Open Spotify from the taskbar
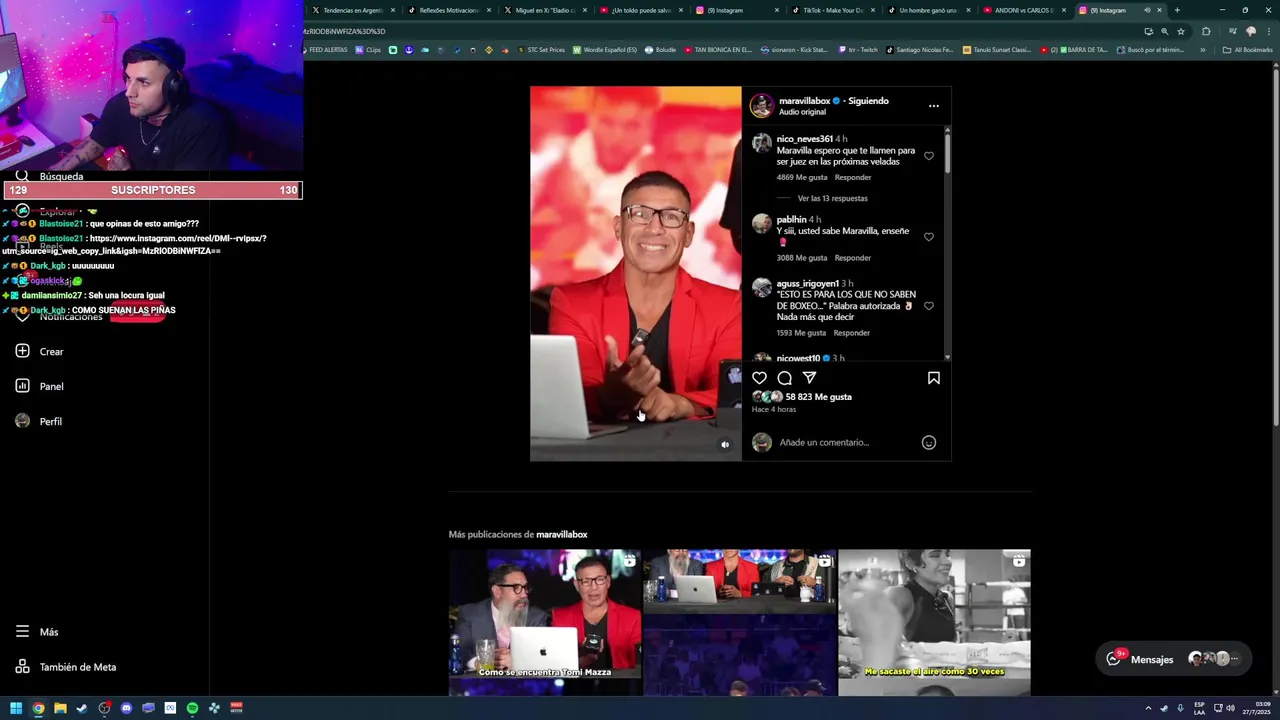Viewport: 1280px width, 720px height. tap(192, 708)
